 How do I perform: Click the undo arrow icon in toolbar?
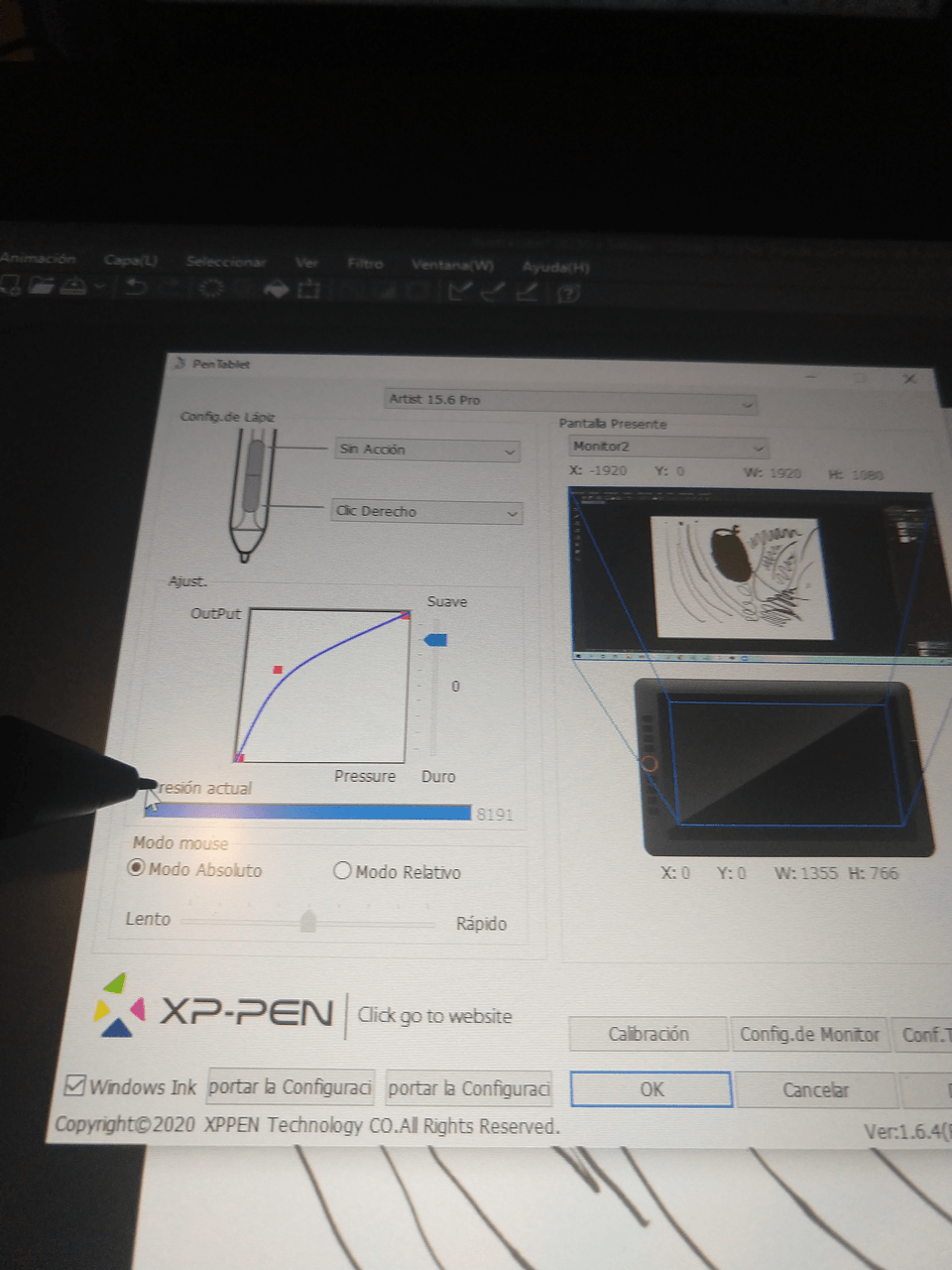click(136, 288)
